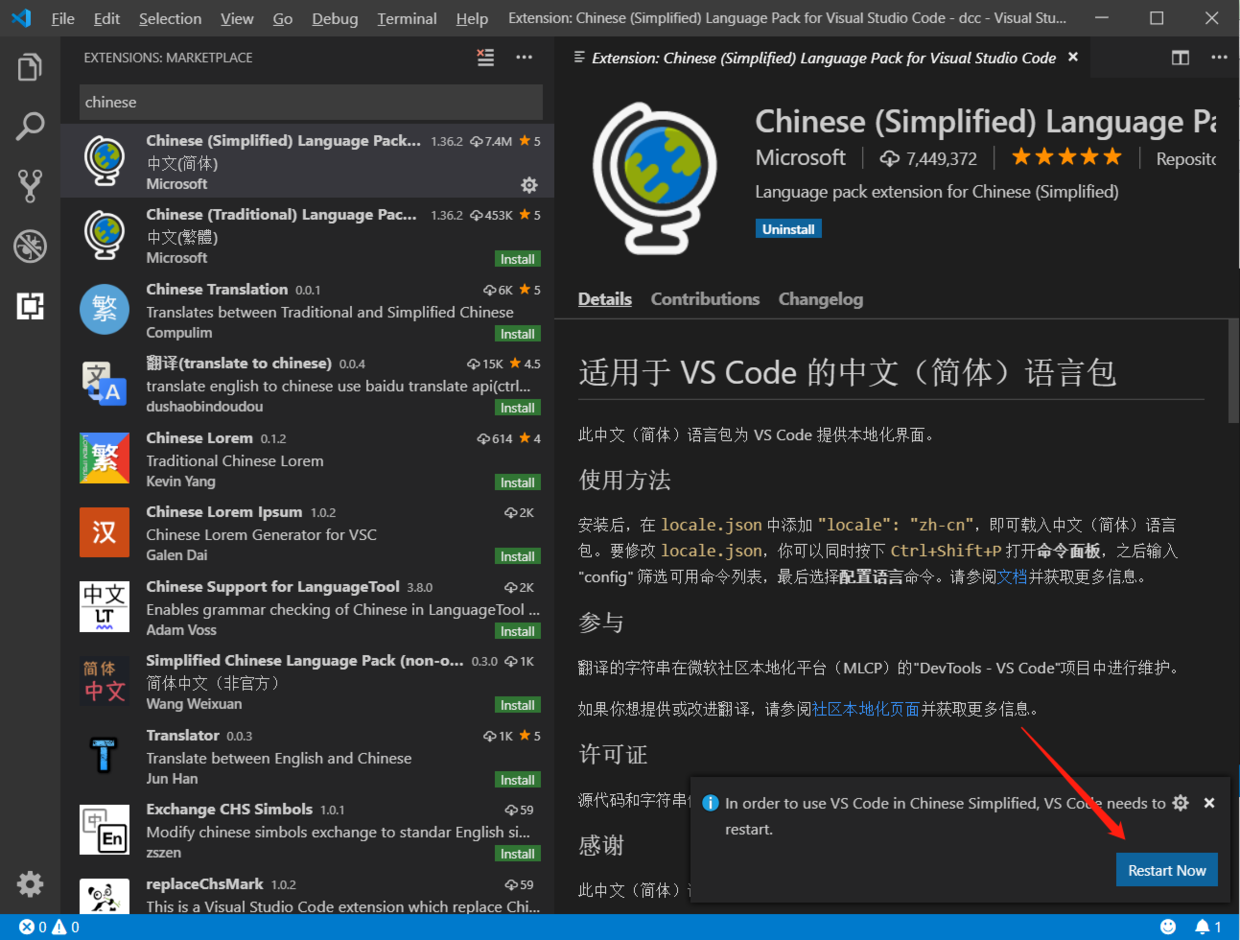Open Extensions panel More Actions menu
This screenshot has height=940, width=1240.
coord(524,58)
